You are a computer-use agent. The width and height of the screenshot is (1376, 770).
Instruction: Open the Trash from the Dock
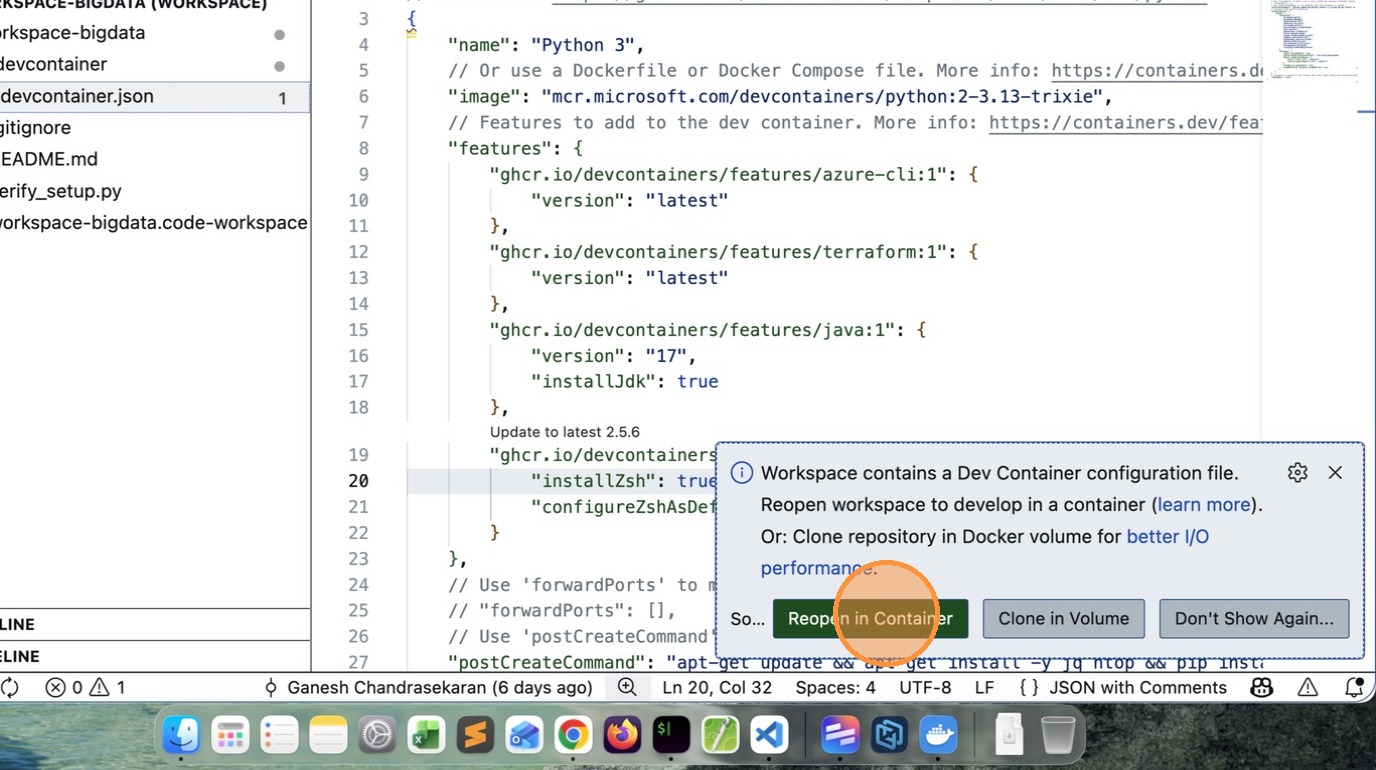(1058, 736)
